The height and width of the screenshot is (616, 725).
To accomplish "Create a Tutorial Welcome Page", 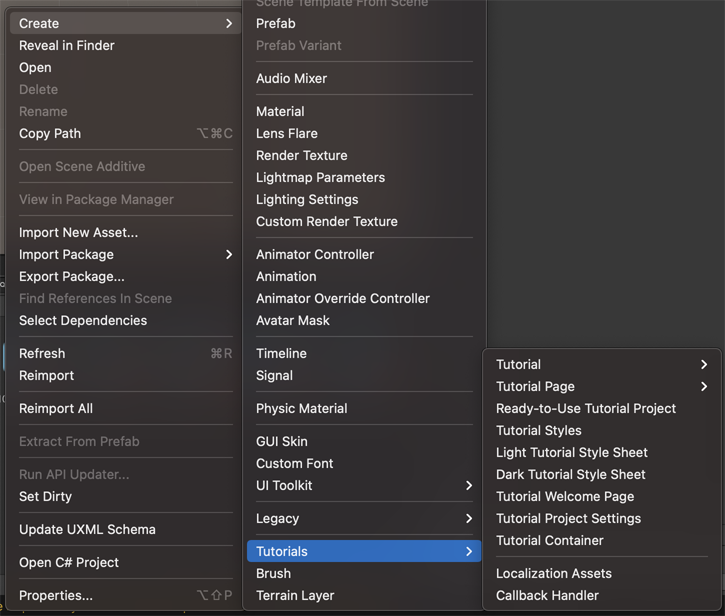I will [564, 497].
